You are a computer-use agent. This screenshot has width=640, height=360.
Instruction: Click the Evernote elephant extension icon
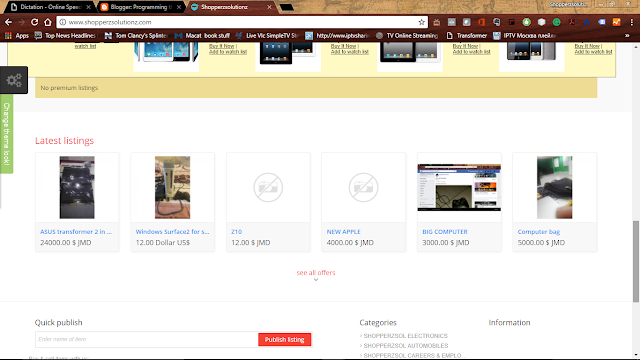click(x=496, y=22)
